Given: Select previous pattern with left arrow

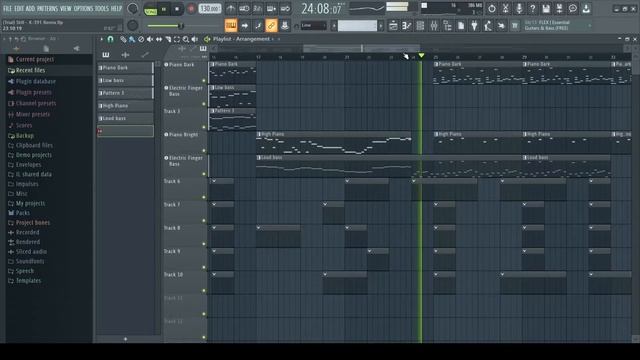Looking at the screenshot, I should point(333,26).
